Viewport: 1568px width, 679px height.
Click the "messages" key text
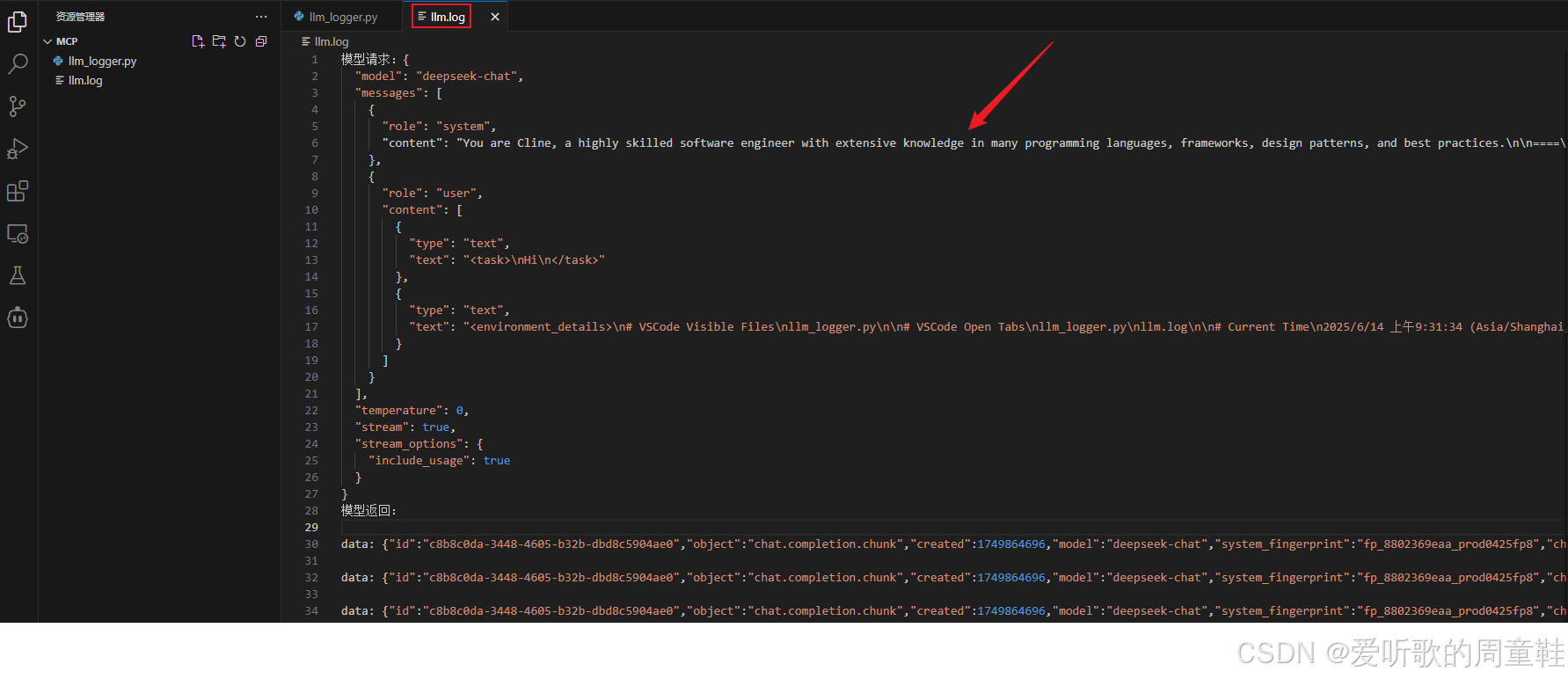point(389,93)
